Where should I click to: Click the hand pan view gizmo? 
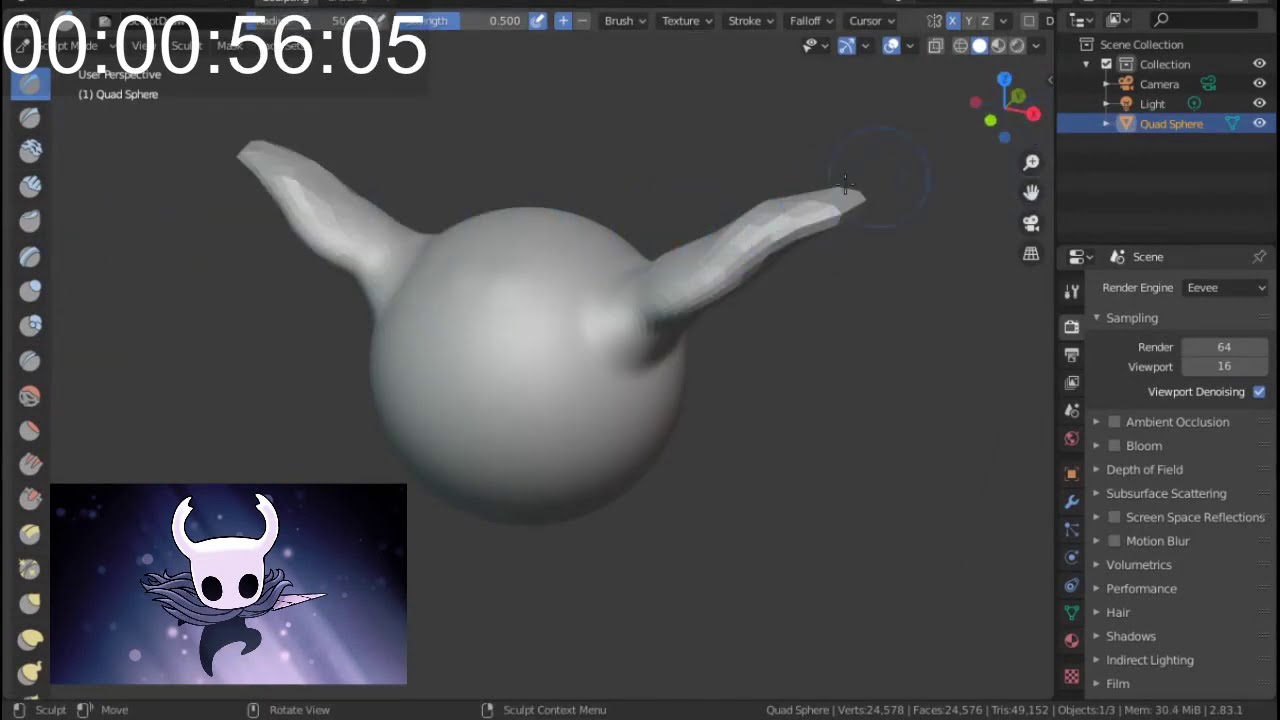(x=1031, y=192)
